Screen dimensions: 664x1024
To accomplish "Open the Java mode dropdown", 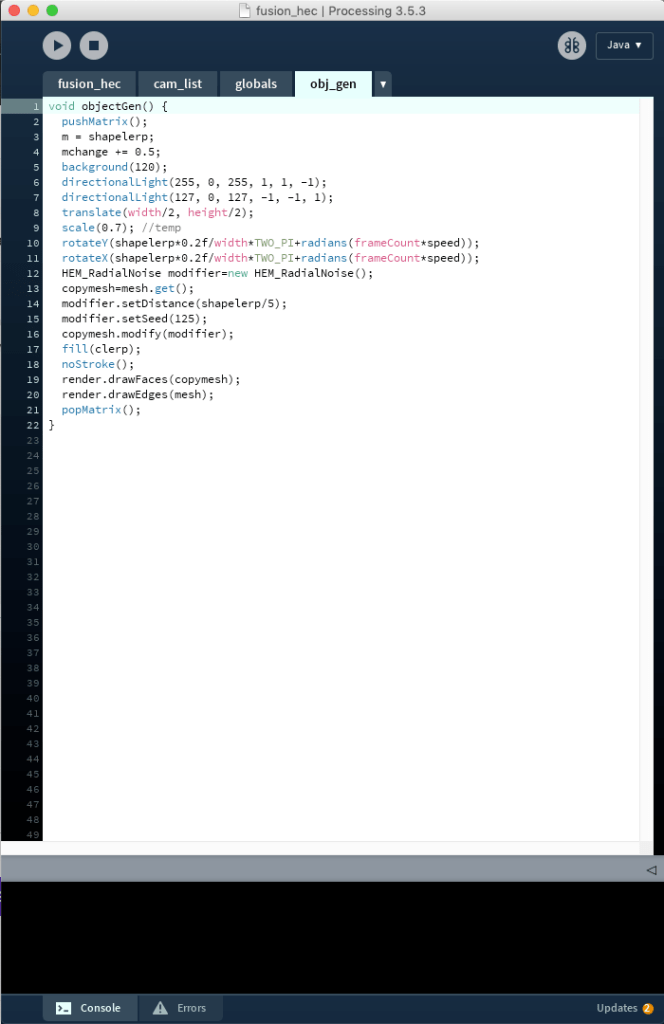I will (x=624, y=45).
